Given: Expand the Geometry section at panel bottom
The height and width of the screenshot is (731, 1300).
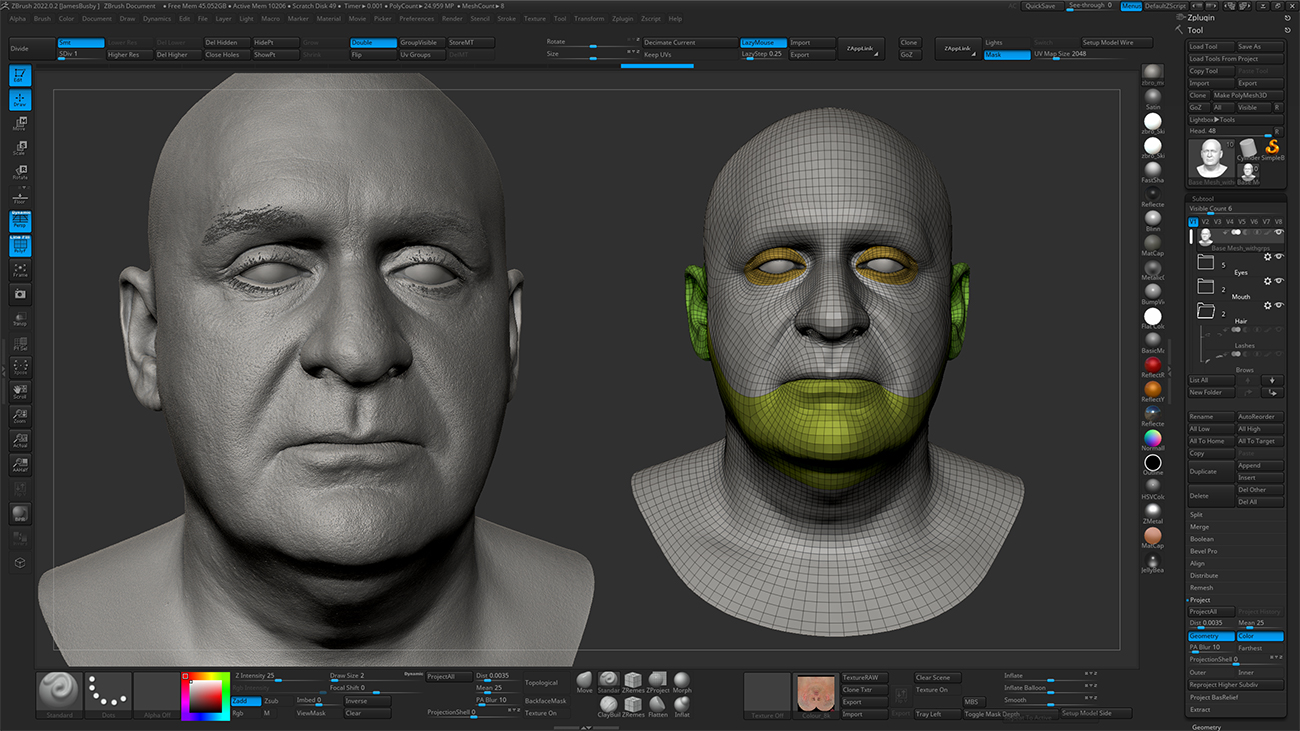Looking at the screenshot, I should [1207, 727].
